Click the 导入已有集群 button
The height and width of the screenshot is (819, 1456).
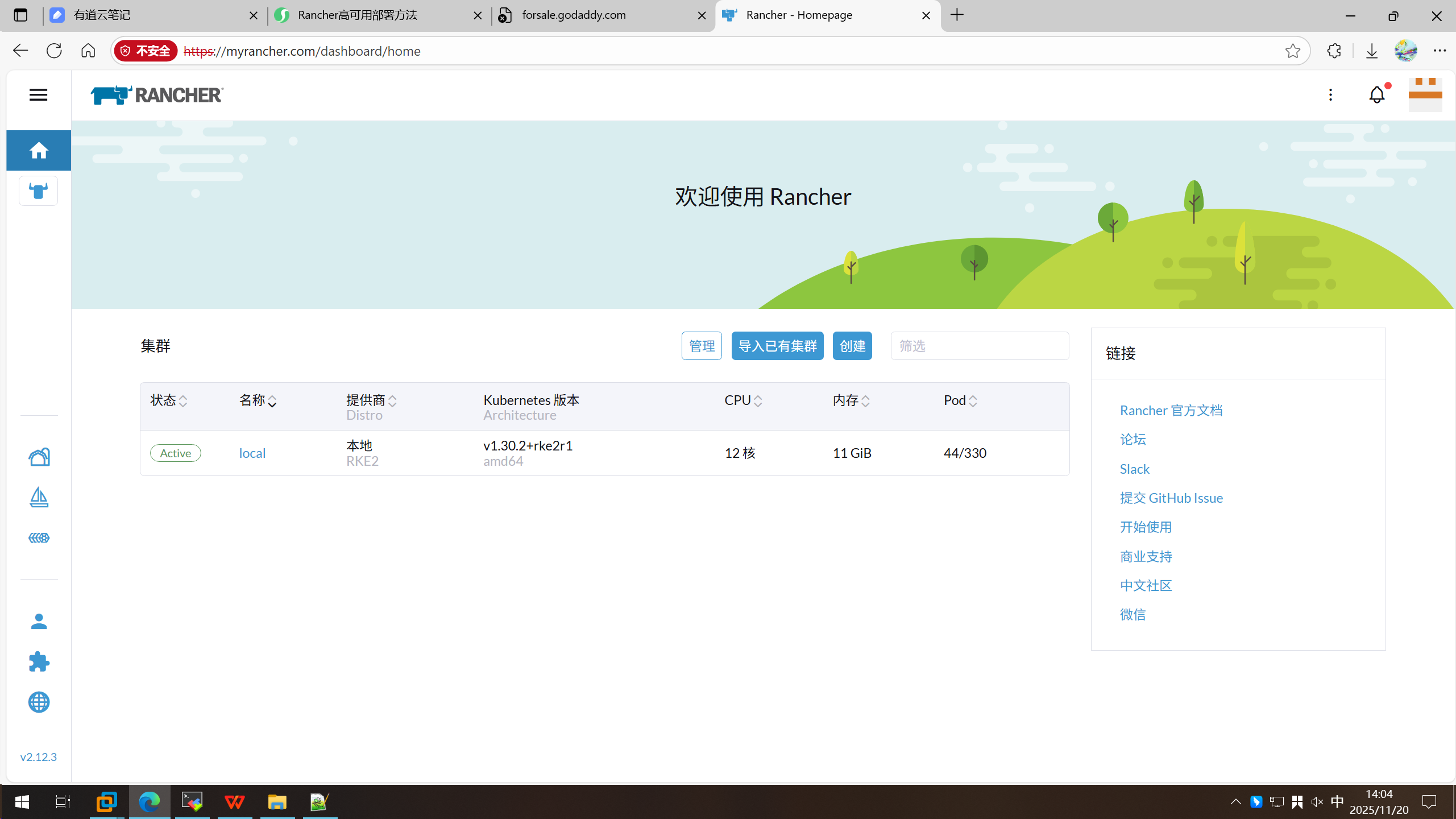point(777,346)
